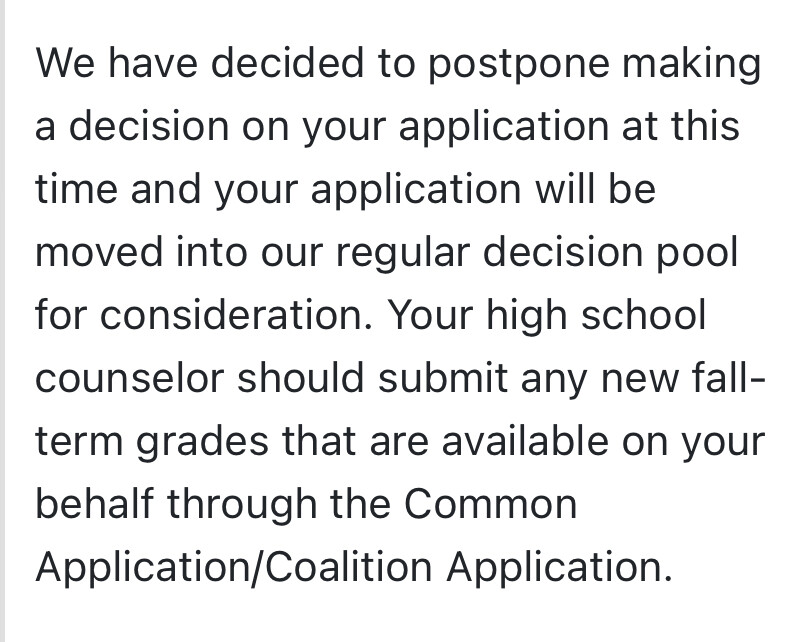Image resolution: width=801 pixels, height=642 pixels.
Task: Click the word 'making'
Action: 691,64
